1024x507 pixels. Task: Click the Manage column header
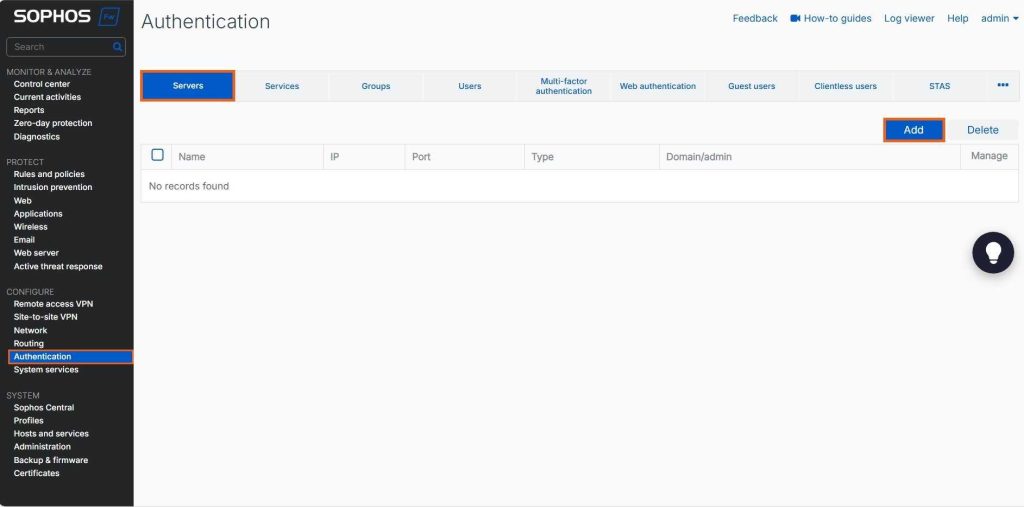[x=989, y=156]
